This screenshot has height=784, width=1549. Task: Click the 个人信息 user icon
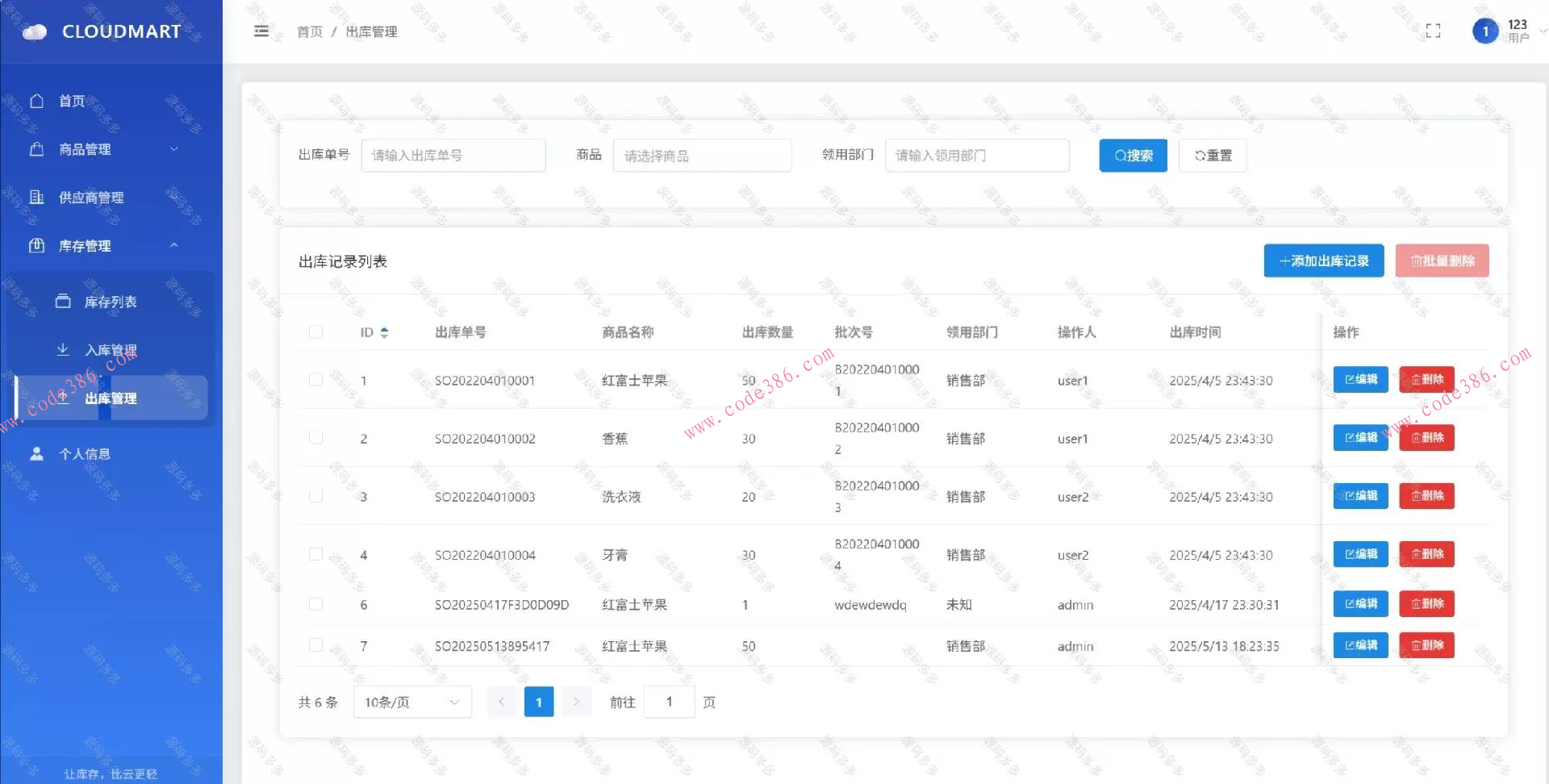click(x=36, y=453)
